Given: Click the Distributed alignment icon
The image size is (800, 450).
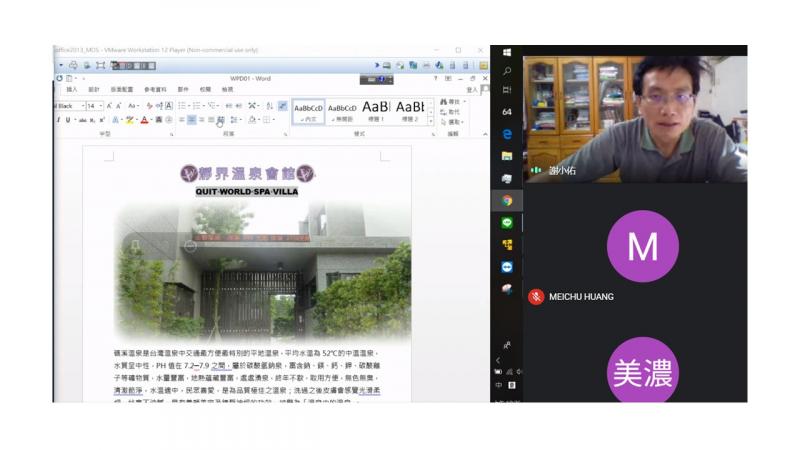Looking at the screenshot, I should [x=221, y=120].
